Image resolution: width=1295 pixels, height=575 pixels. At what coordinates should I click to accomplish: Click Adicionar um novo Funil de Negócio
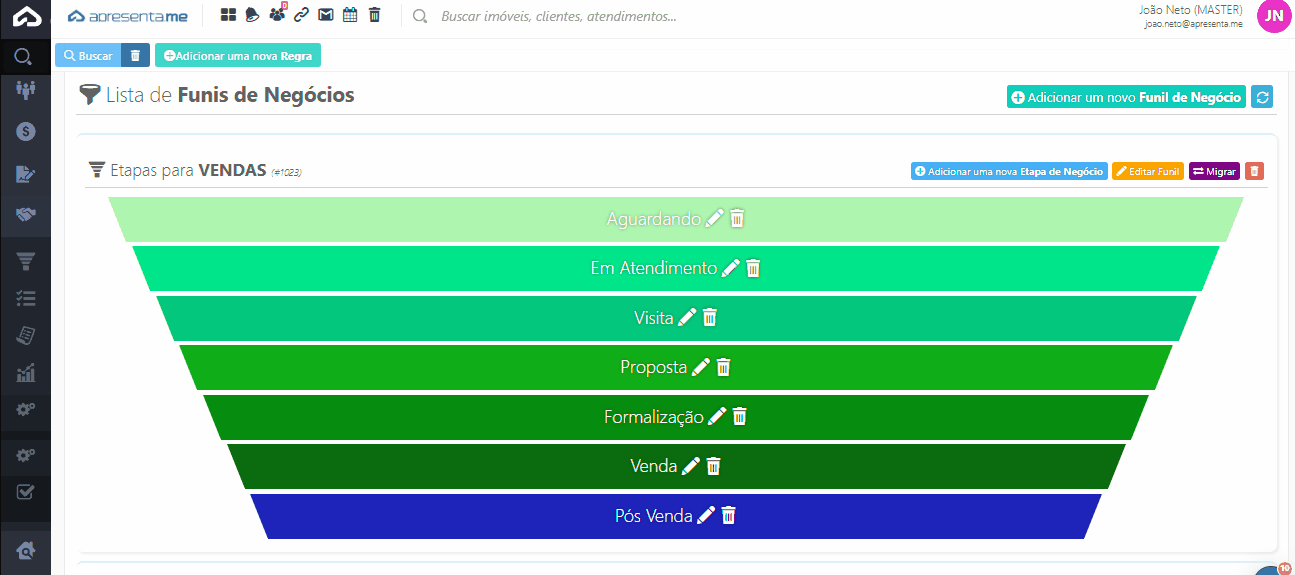(1126, 97)
